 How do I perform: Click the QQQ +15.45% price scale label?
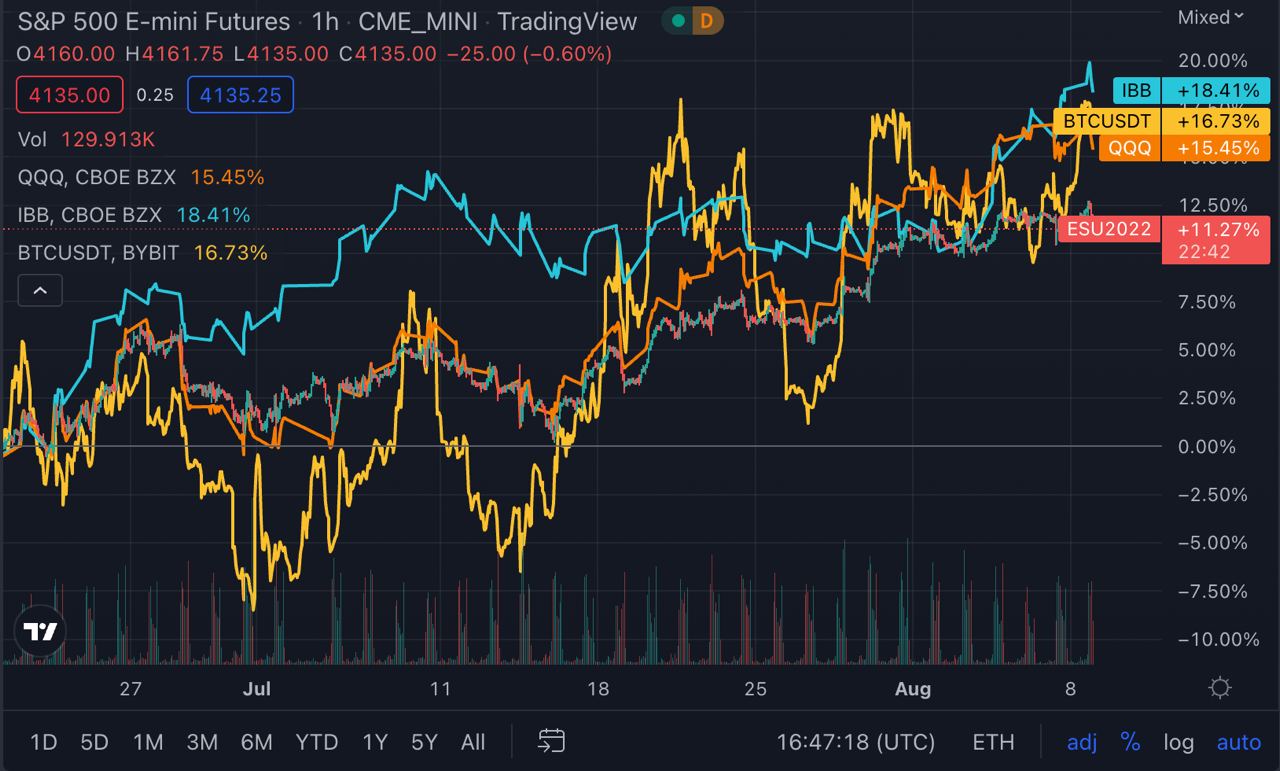(1184, 148)
